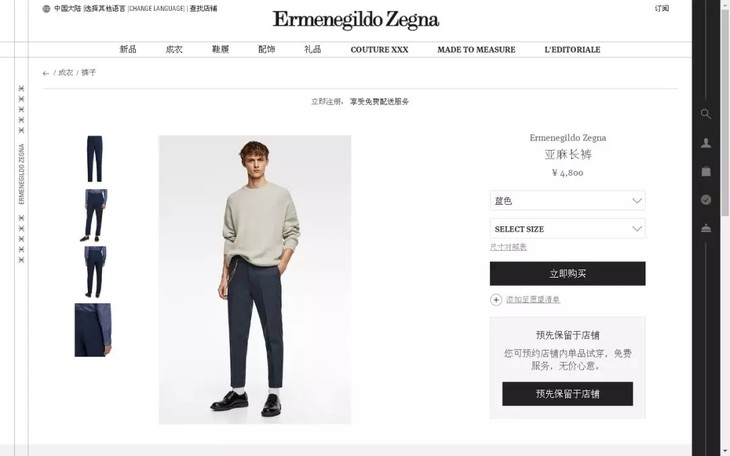Click the concierge bell service icon

(x=706, y=228)
